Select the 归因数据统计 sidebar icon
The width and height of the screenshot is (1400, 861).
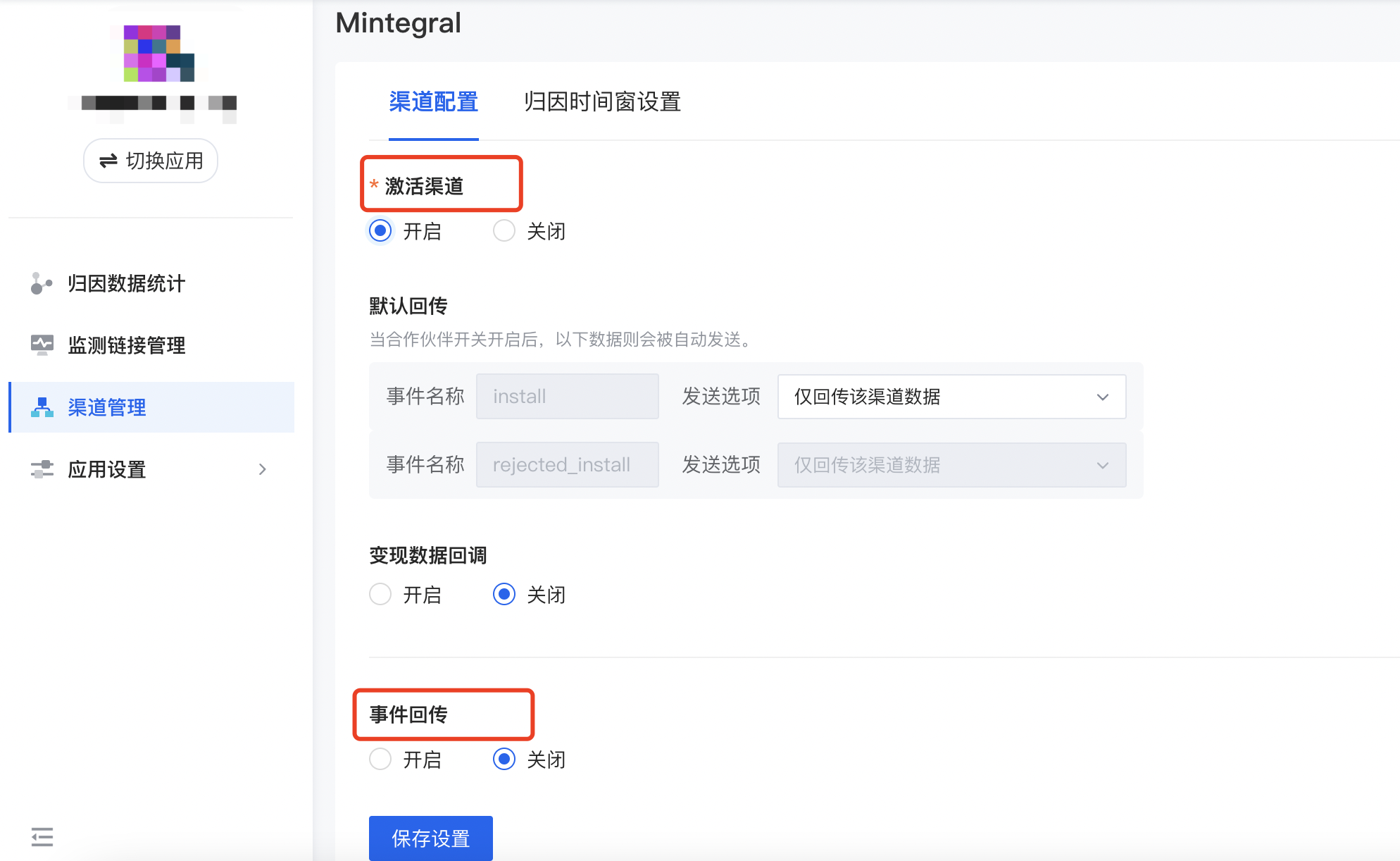(42, 284)
